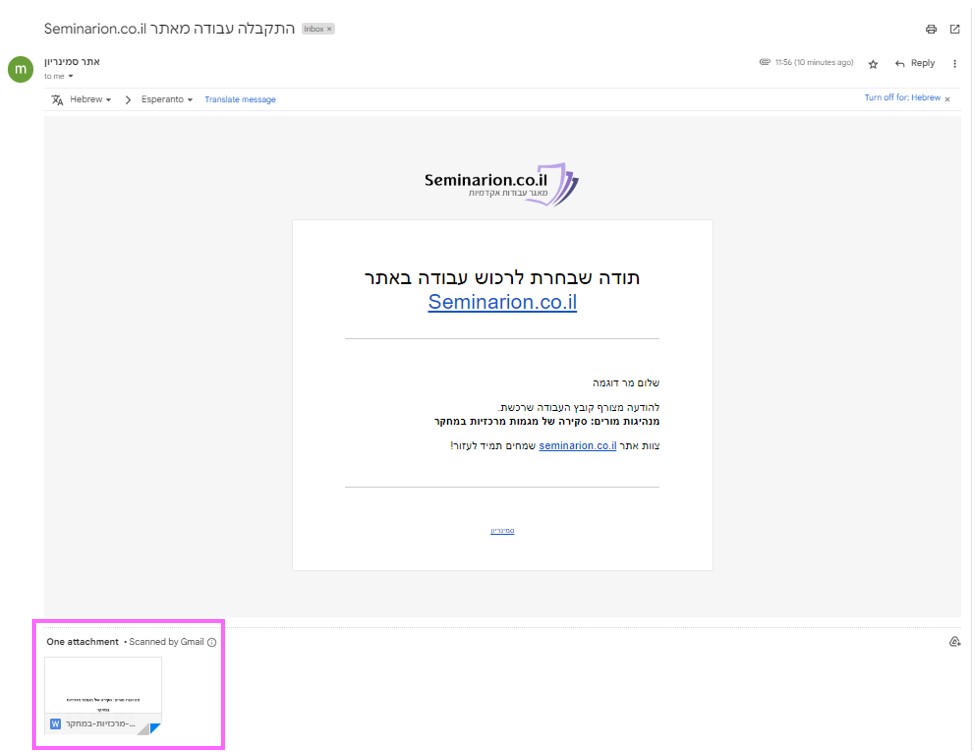Image resolution: width=975 pixels, height=756 pixels.
Task: Open email in new window icon
Action: 954,29
